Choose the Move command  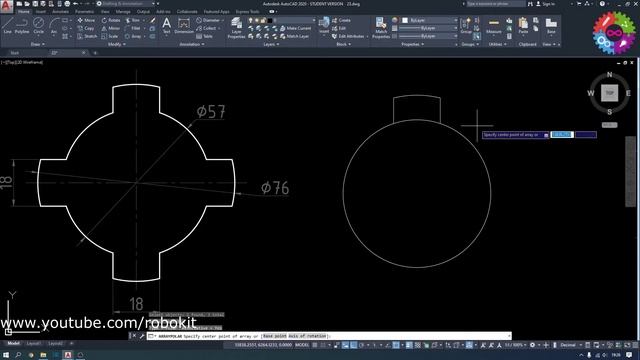coord(86,20)
